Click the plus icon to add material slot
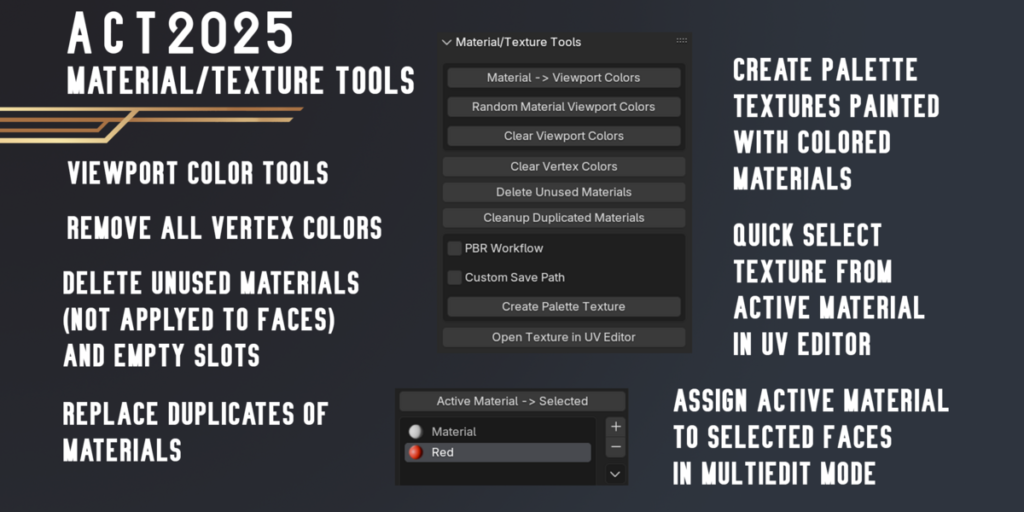This screenshot has height=512, width=1024. (616, 426)
